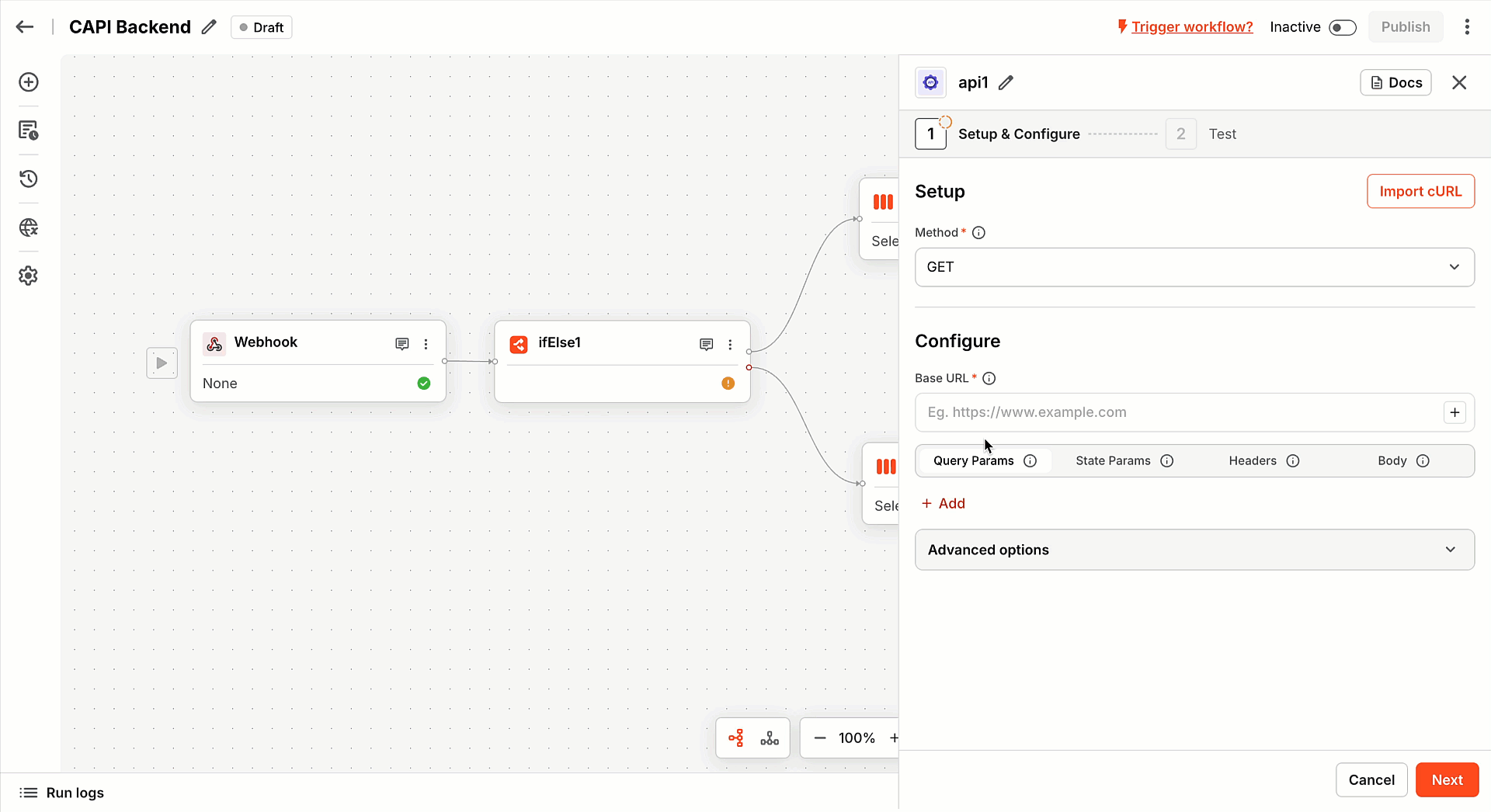Screen dimensions: 1491x812
Task: Zoom out using the minus button
Action: (x=820, y=738)
